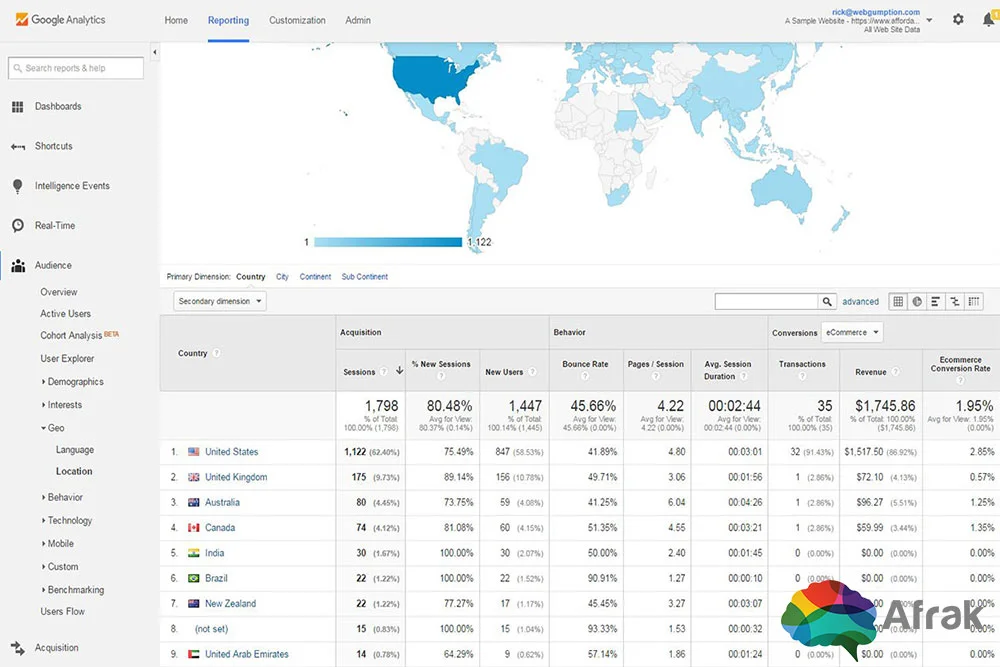Collapse the left sidebar arrow
This screenshot has width=1000, height=667.
coord(155,52)
